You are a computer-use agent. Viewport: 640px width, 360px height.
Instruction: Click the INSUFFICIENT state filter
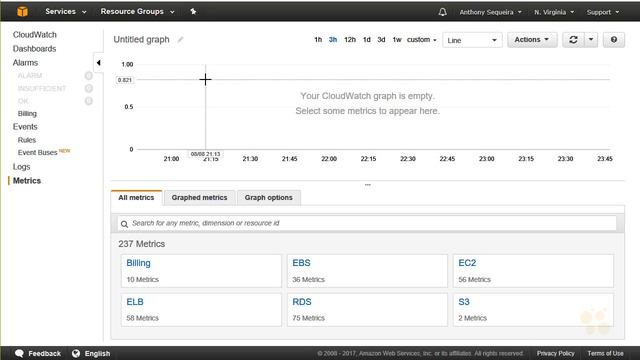click(x=42, y=88)
